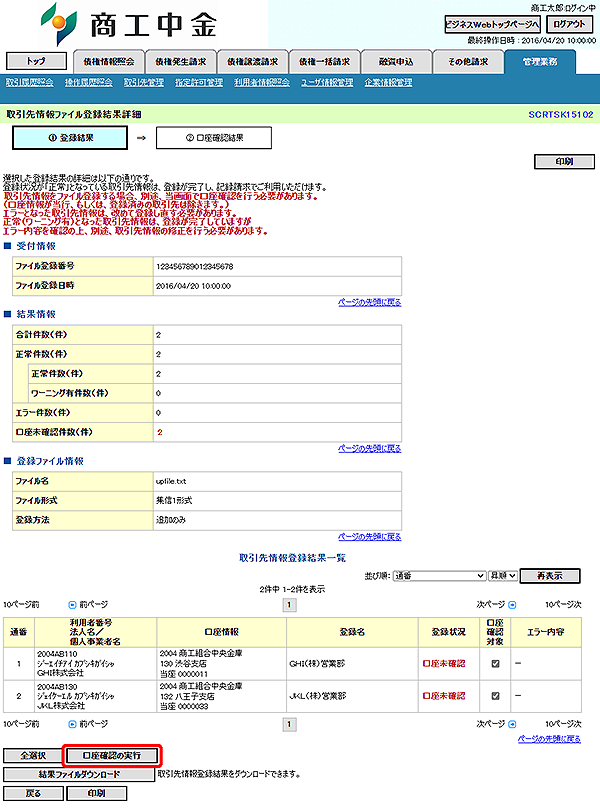Image resolution: width=600 pixels, height=809 pixels.
Task: Click registered name JKL(株)営業部
Action: point(318,696)
